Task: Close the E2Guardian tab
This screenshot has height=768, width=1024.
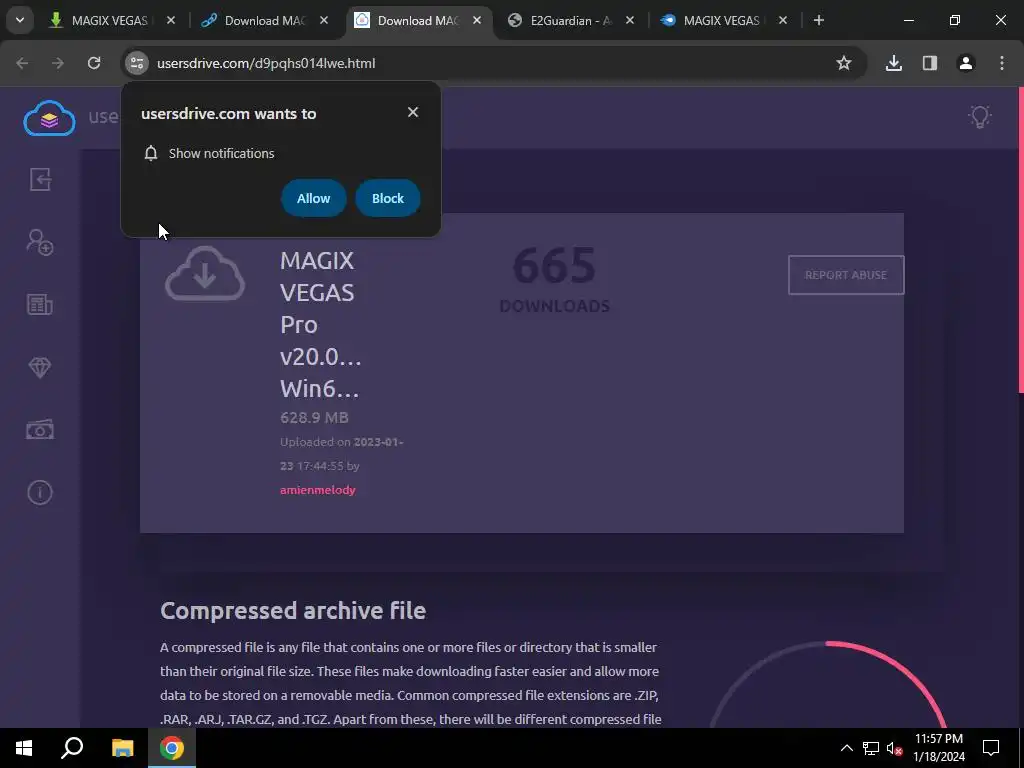Action: (630, 20)
